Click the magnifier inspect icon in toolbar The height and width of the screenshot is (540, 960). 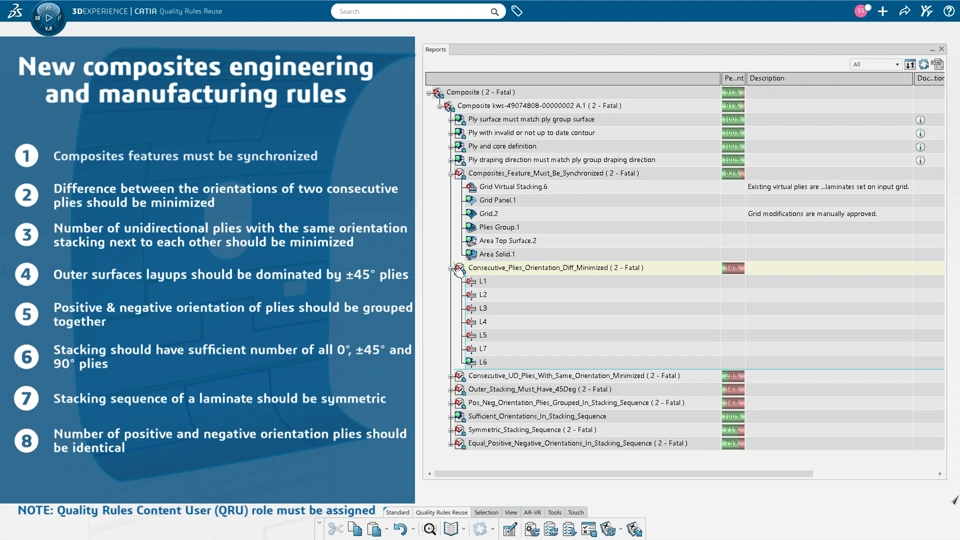pos(430,529)
